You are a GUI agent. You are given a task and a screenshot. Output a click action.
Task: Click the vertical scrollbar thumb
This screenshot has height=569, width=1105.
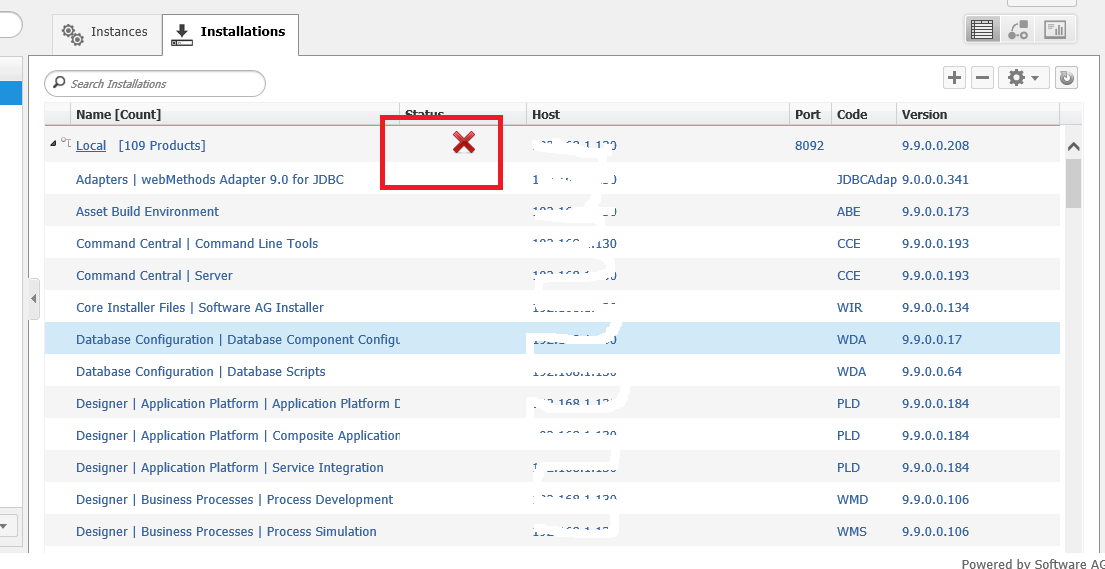(x=1073, y=183)
